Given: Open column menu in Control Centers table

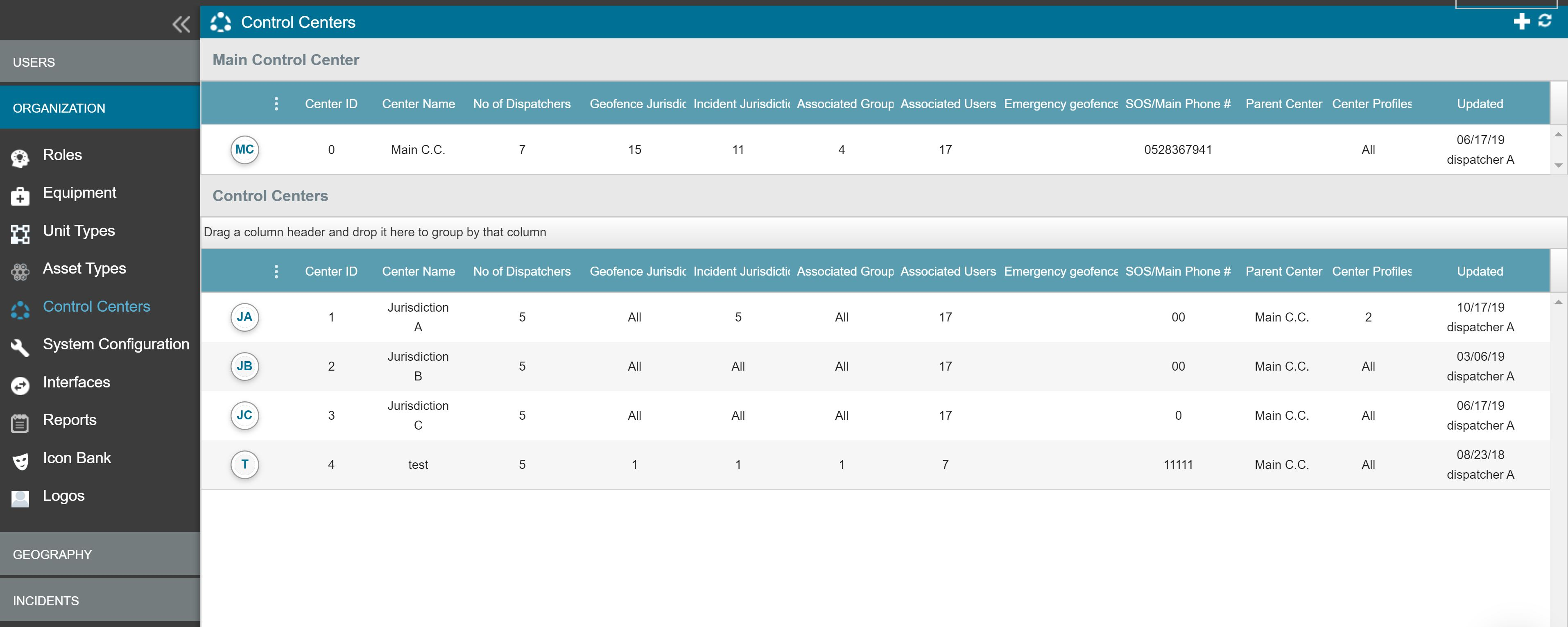Looking at the screenshot, I should [276, 272].
